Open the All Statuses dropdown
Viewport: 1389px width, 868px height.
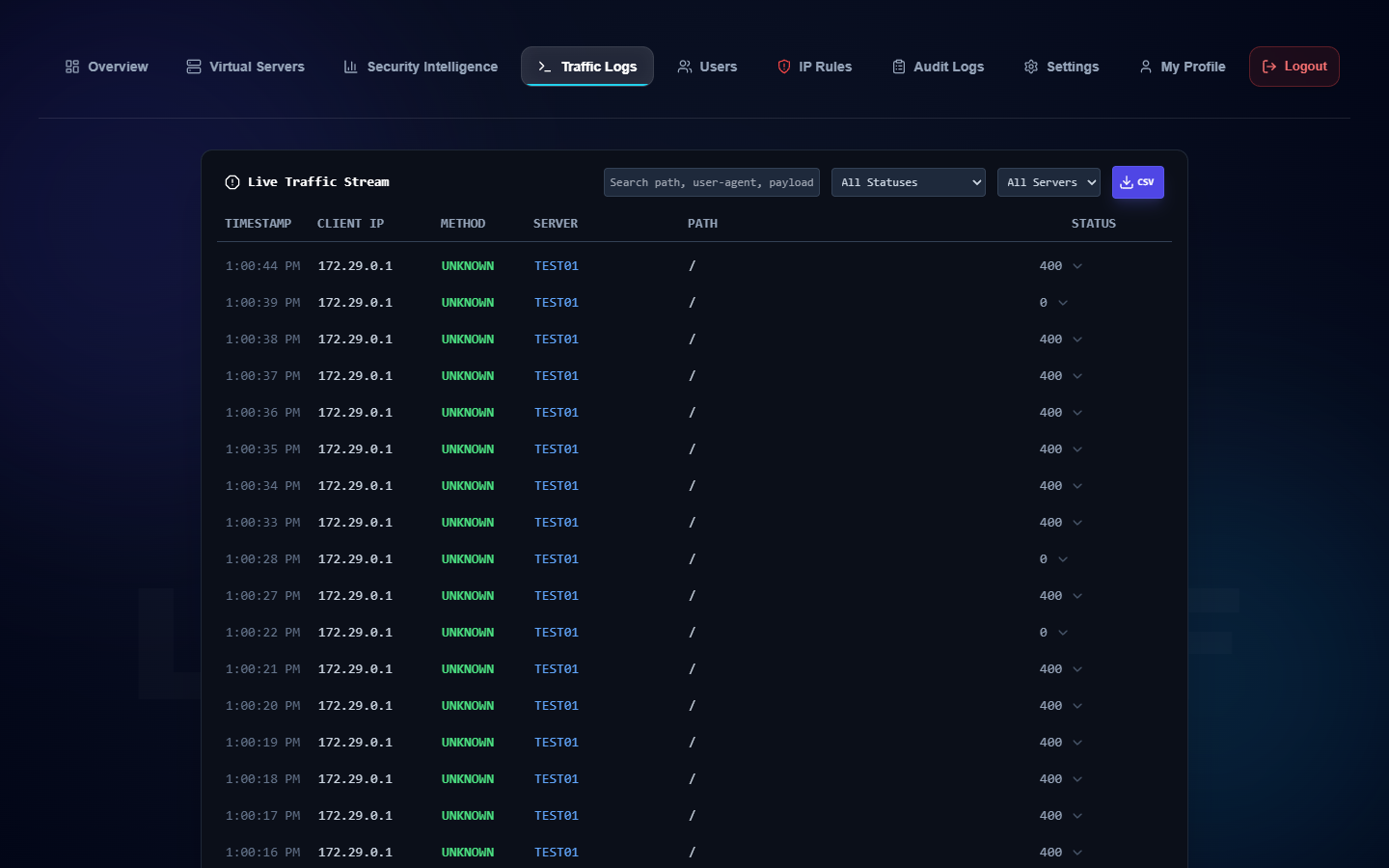coord(909,182)
